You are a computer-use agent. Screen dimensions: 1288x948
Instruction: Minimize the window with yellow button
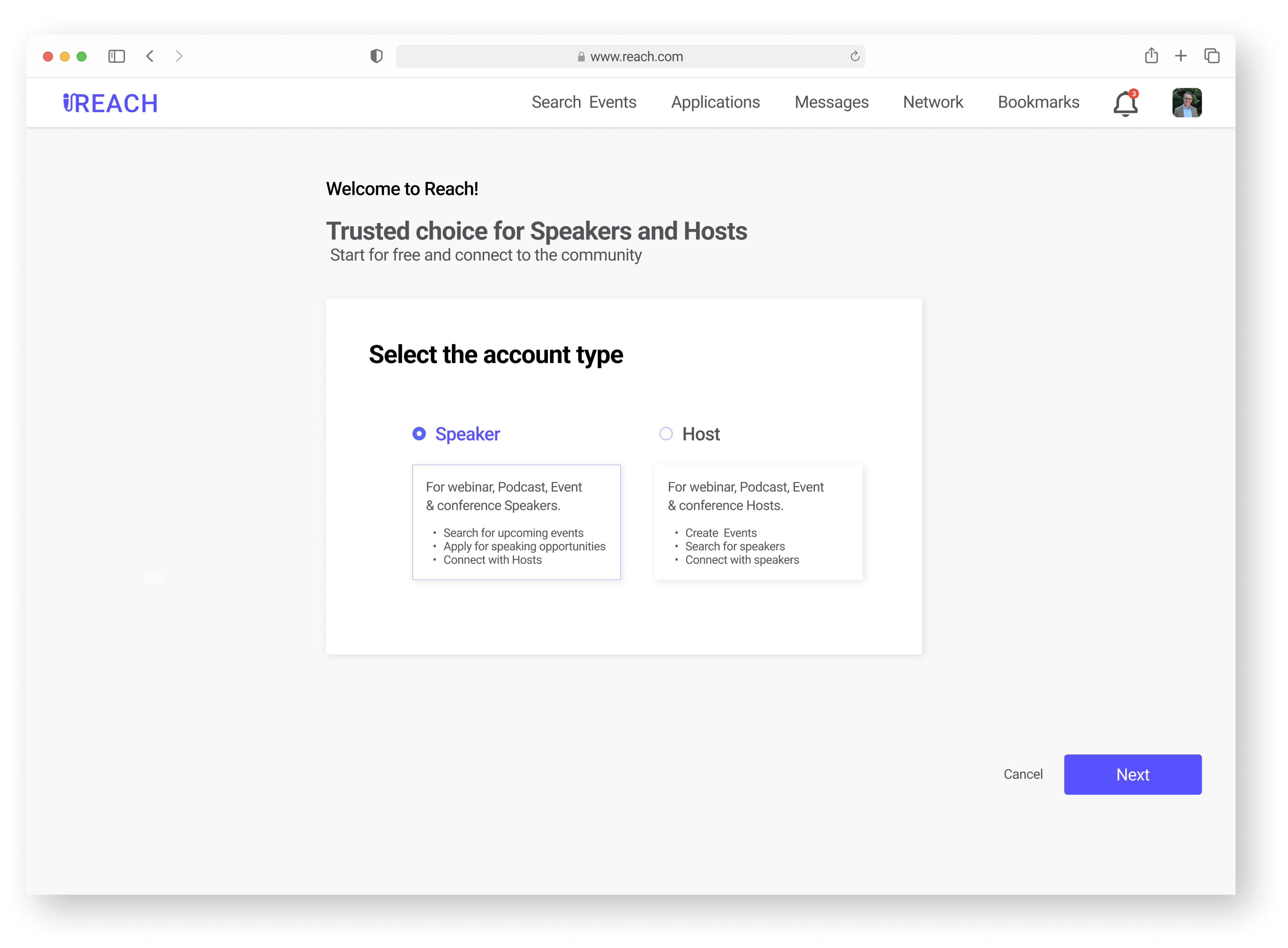pos(65,56)
